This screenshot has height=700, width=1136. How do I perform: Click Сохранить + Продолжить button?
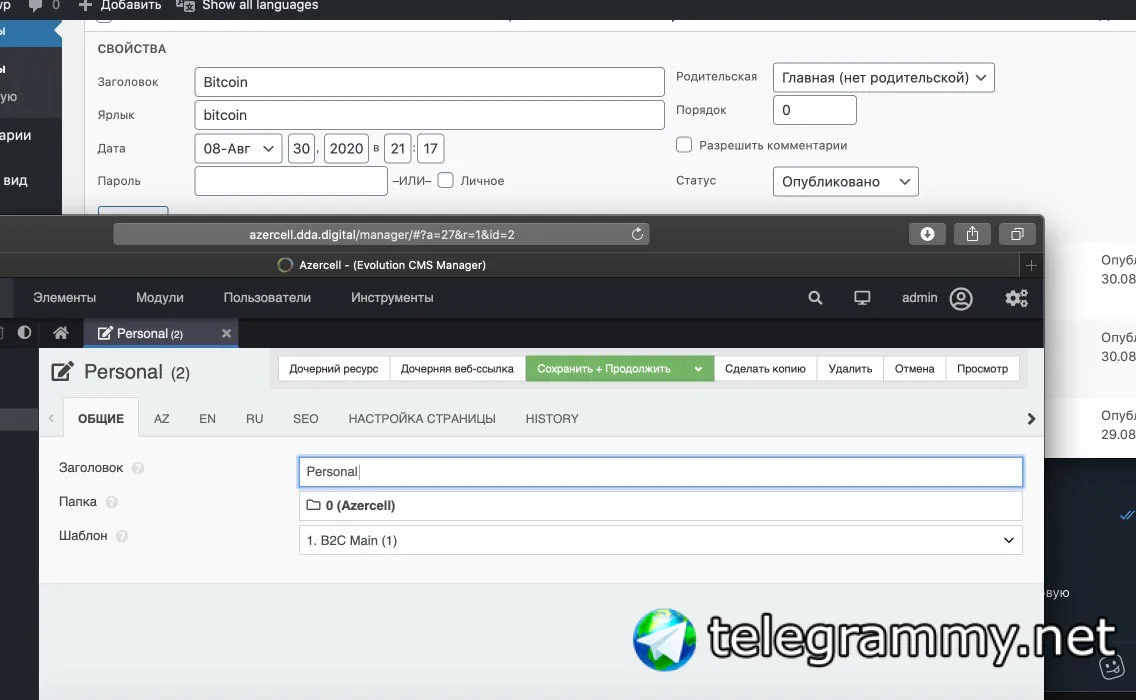(604, 368)
